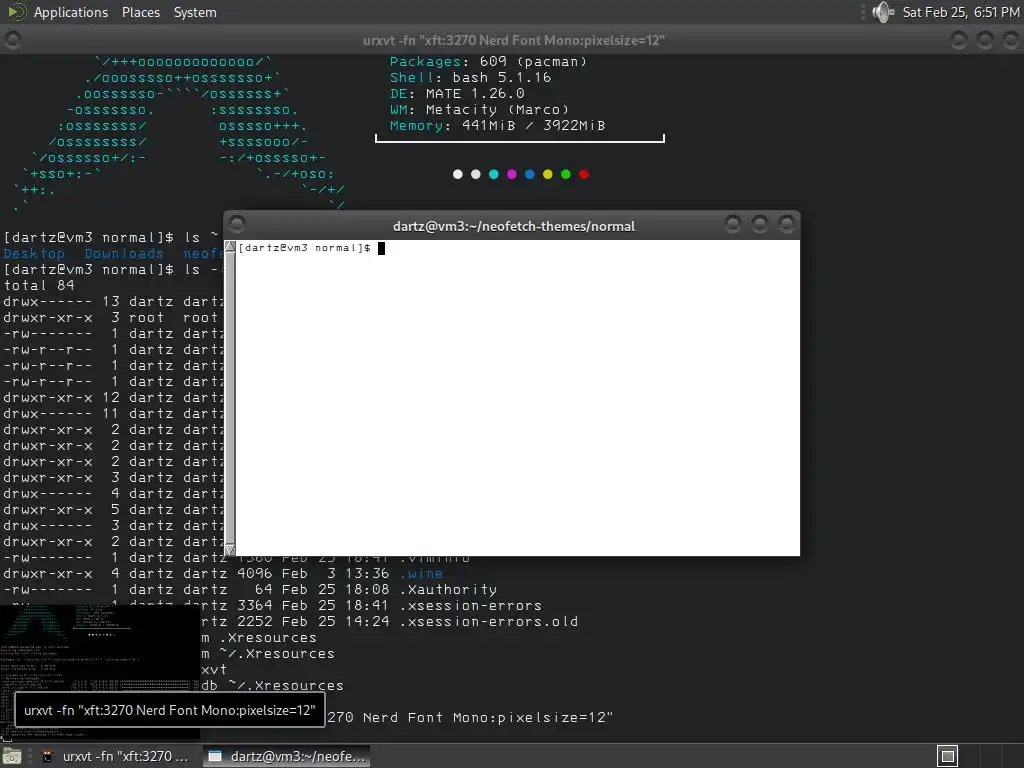Click the front terminal's vertical scrollbar track
Screen dimensions: 1024x768
point(230,398)
